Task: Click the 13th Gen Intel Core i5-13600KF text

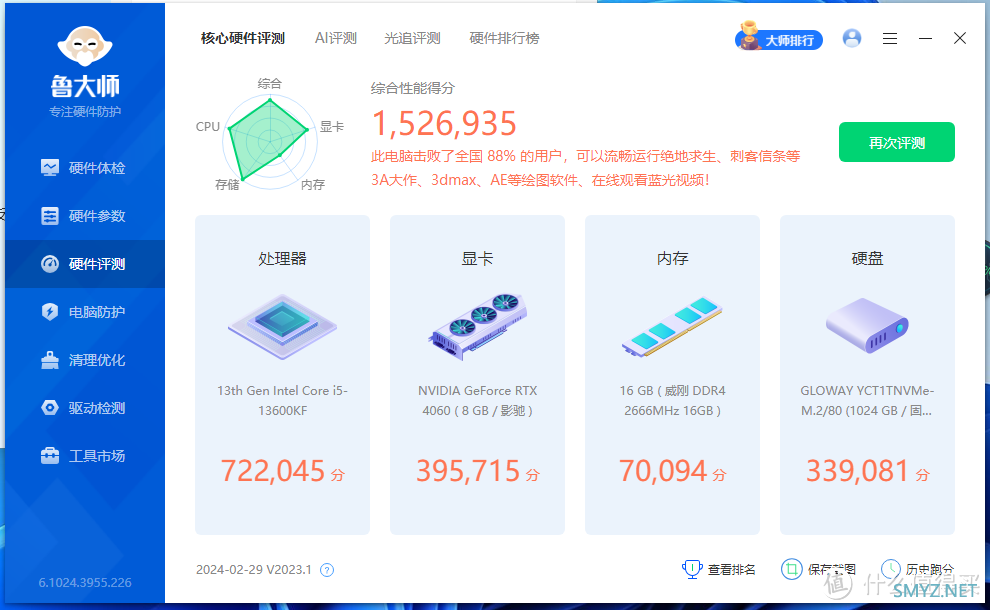Action: tap(282, 400)
